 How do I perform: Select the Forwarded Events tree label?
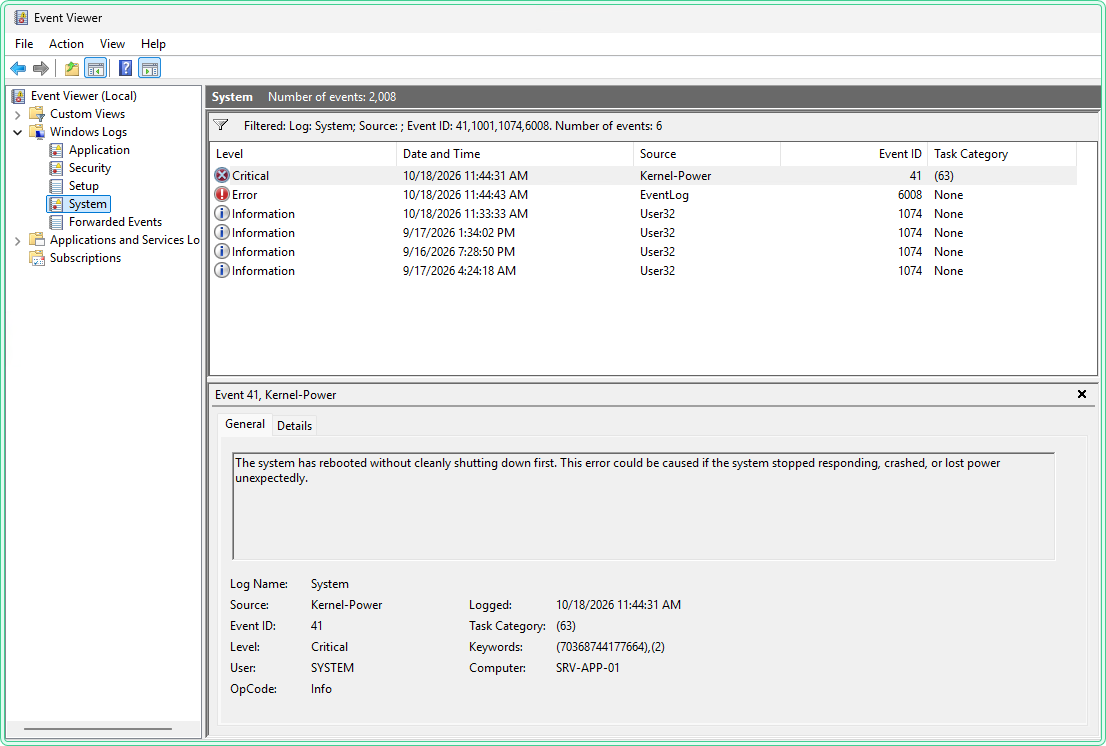point(116,222)
